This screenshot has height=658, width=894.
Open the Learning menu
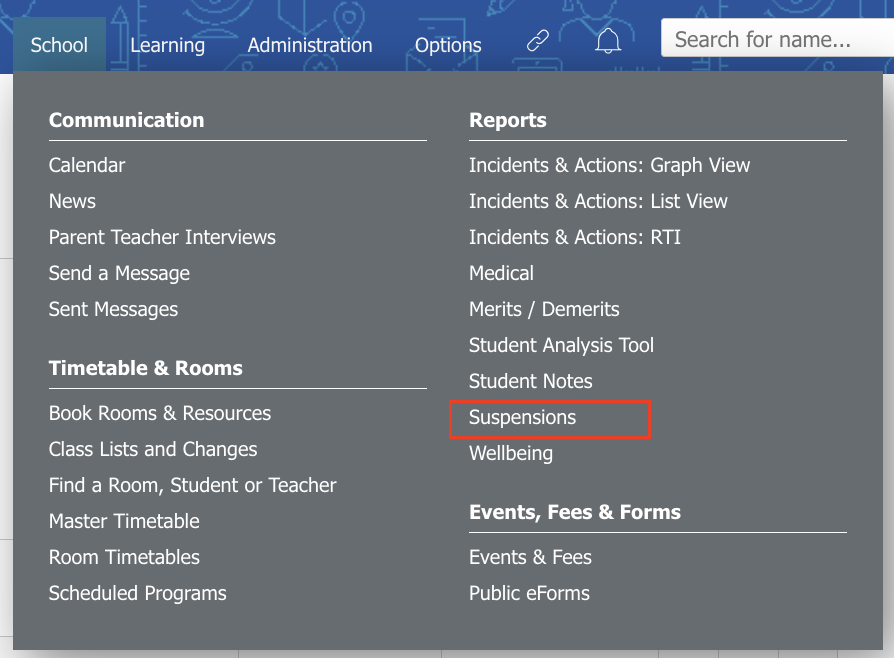pyautogui.click(x=167, y=44)
